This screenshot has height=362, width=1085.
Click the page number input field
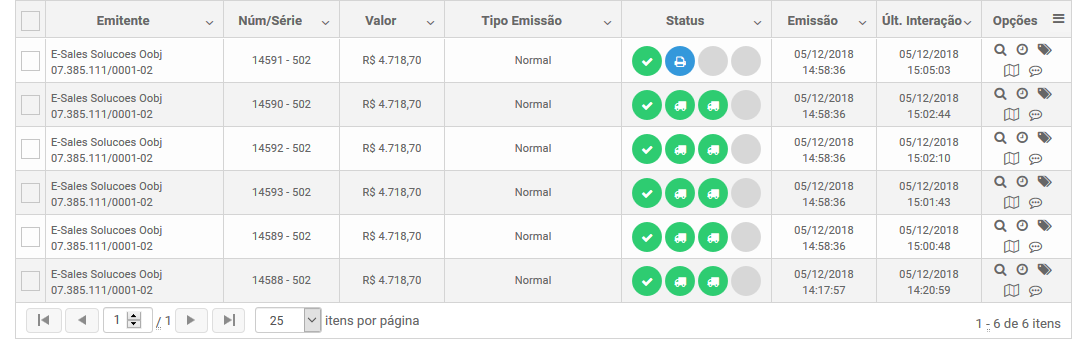pyautogui.click(x=116, y=320)
